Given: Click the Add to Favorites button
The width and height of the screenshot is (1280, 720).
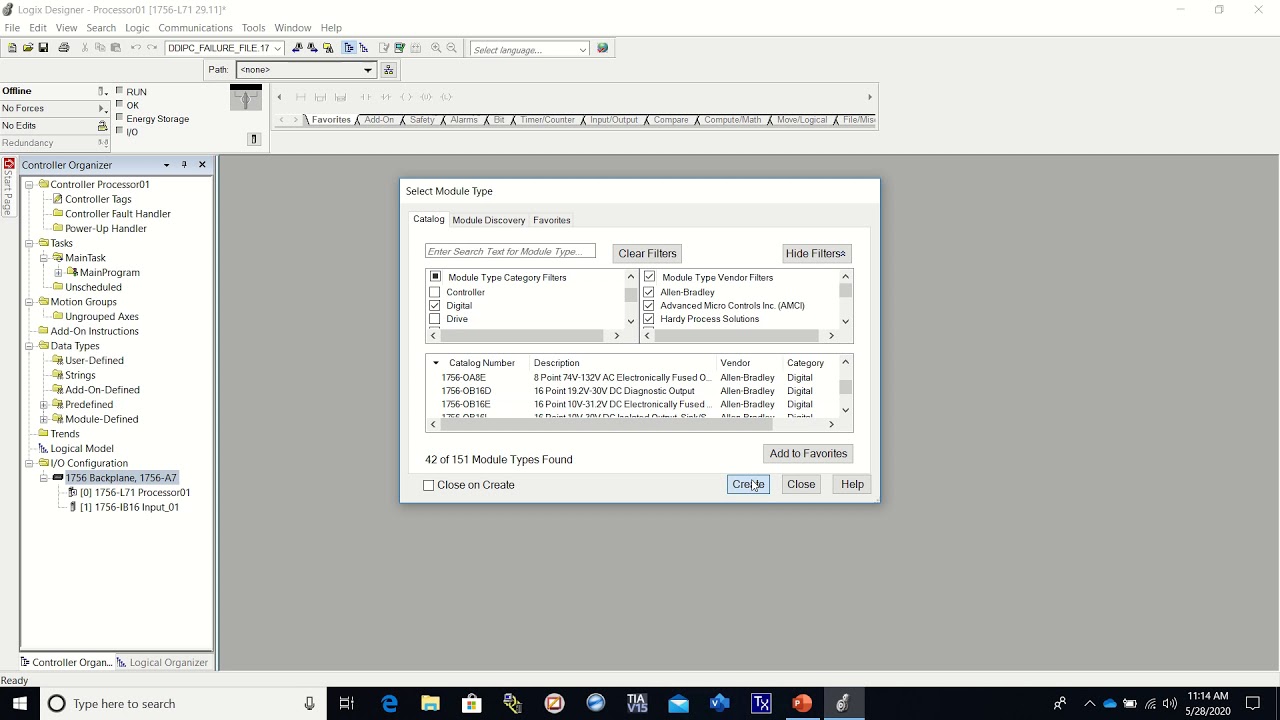Looking at the screenshot, I should pyautogui.click(x=808, y=454).
